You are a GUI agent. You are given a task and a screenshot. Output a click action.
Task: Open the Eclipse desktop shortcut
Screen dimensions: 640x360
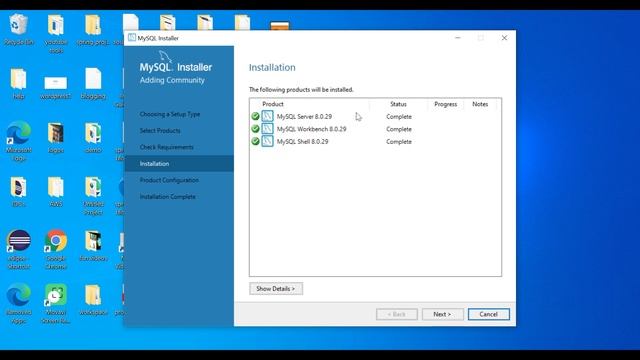[19, 249]
